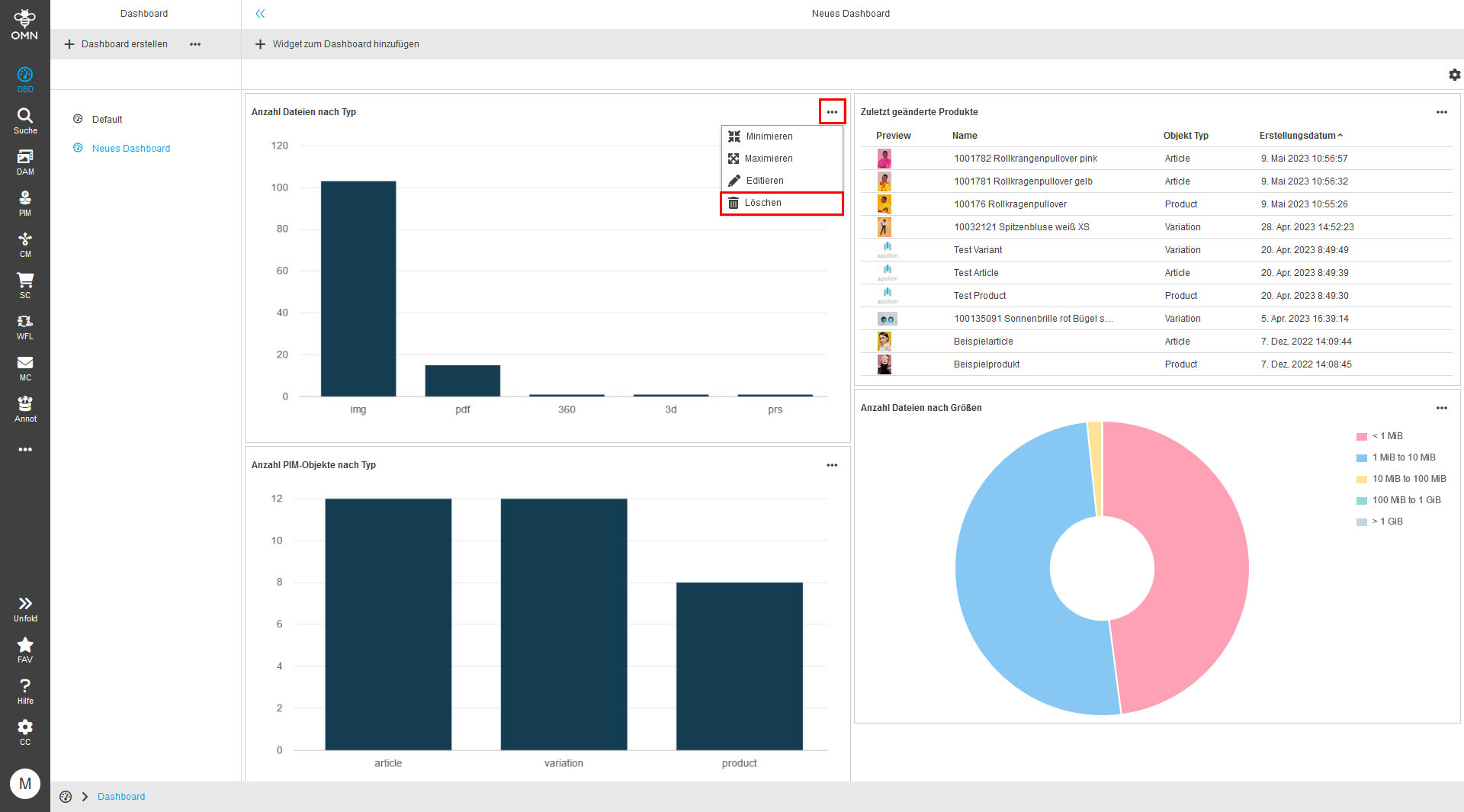Unfold the sidebar navigation

tap(25, 608)
